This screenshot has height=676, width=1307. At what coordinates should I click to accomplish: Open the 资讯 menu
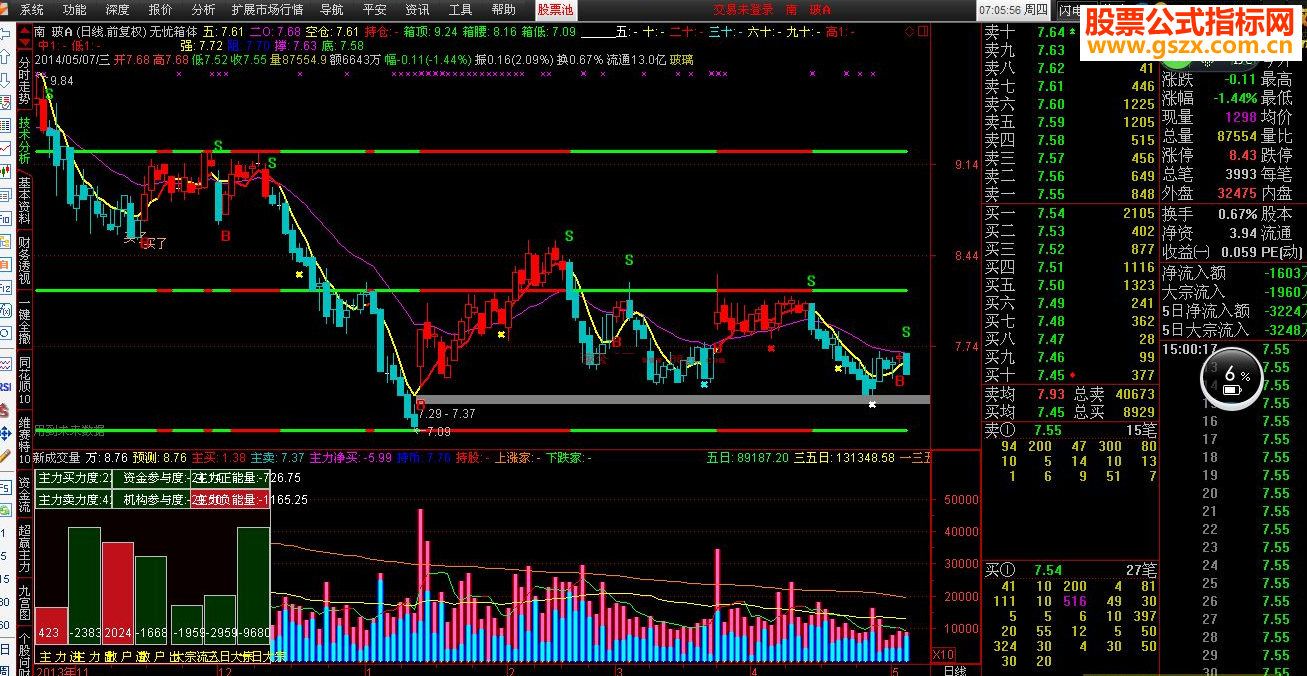click(x=418, y=9)
